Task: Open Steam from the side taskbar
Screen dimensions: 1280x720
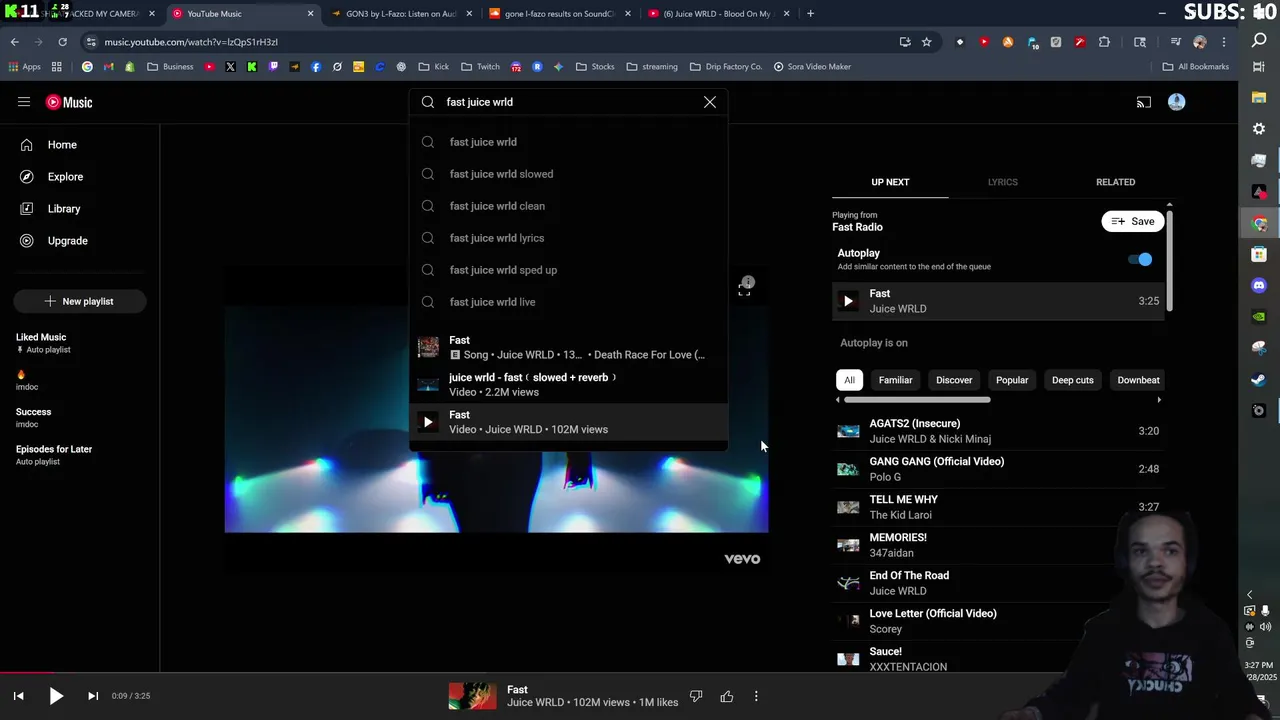Action: (x=1259, y=380)
